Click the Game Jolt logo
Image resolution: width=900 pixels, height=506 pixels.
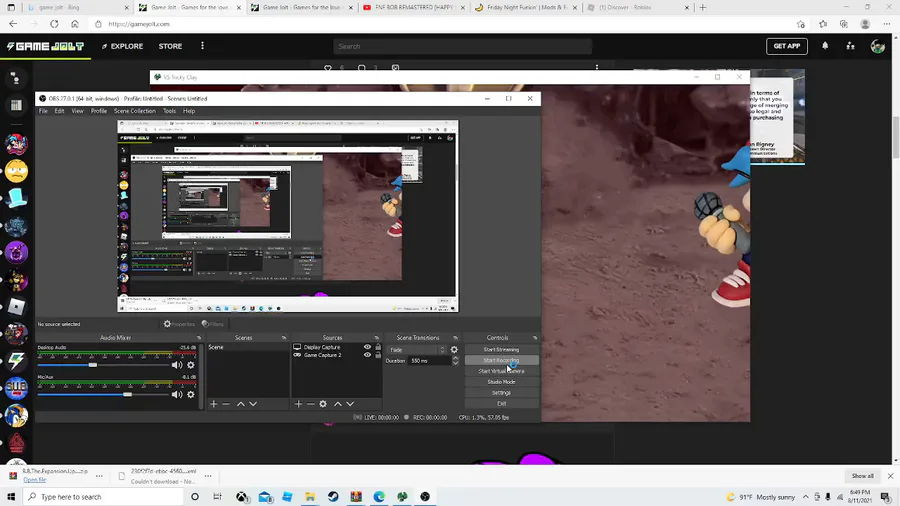pos(45,46)
